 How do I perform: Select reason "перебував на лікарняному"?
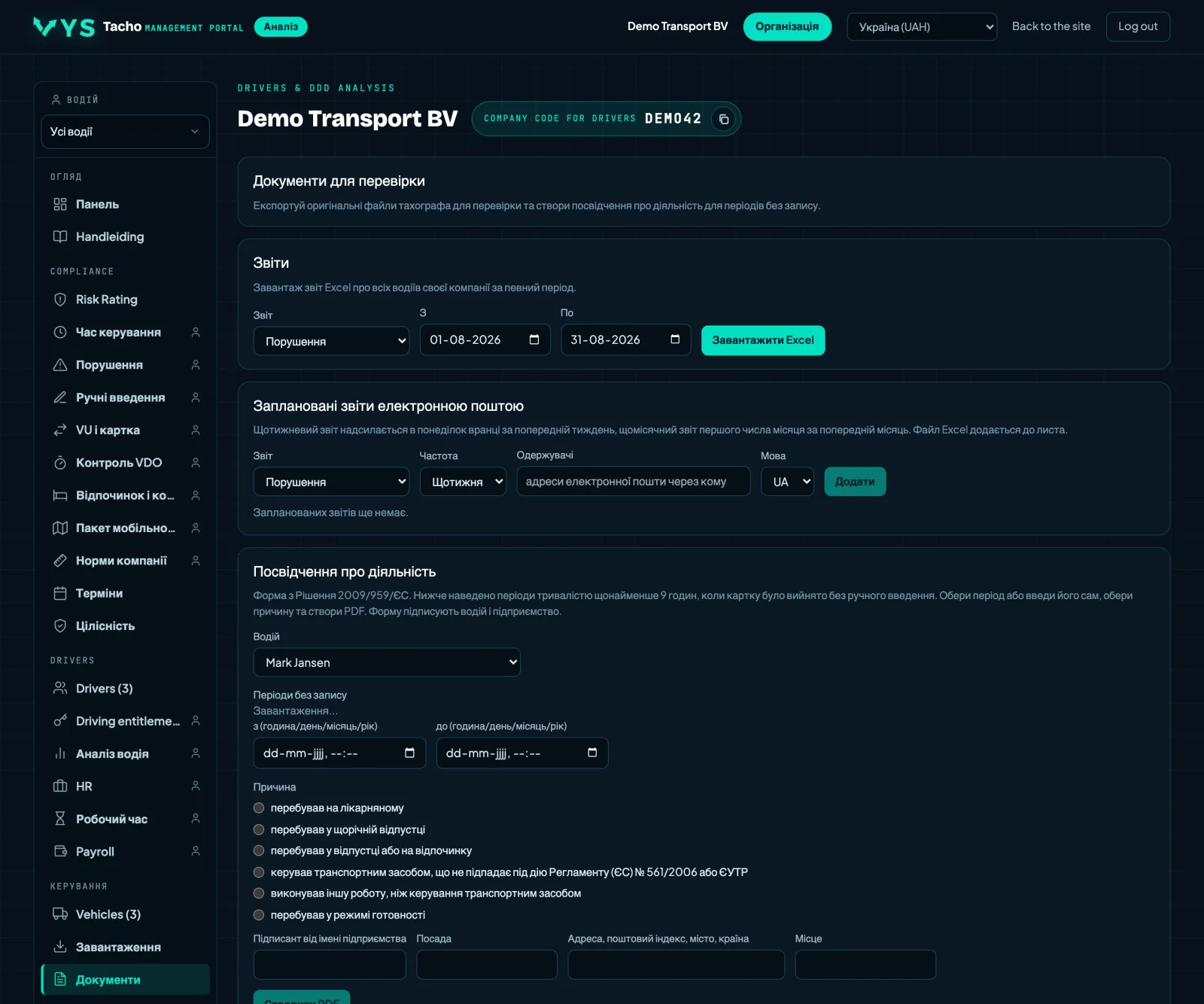(259, 808)
